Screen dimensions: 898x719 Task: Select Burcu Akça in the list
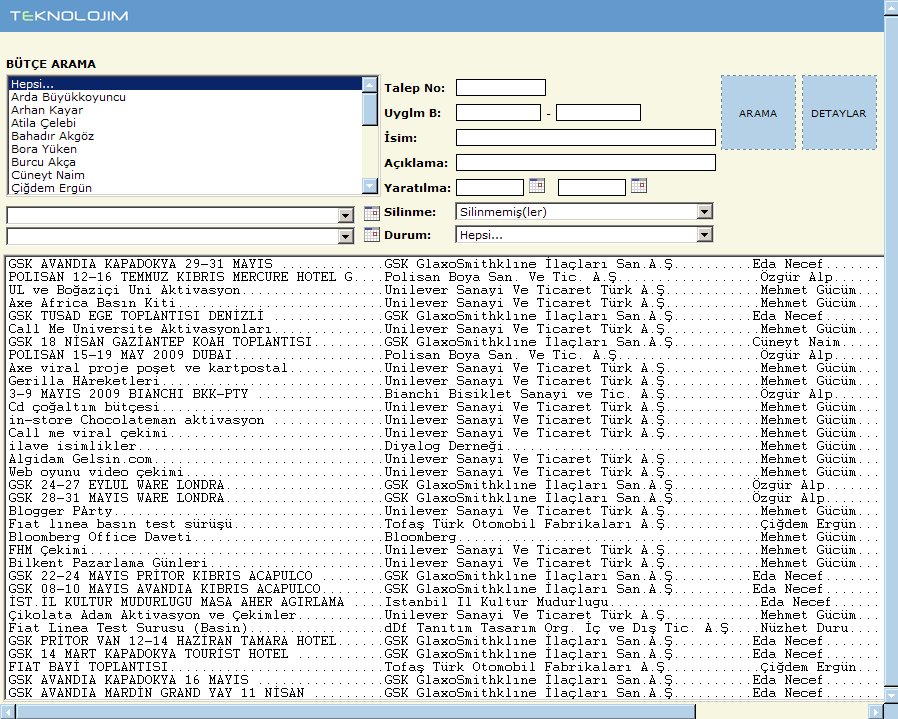click(186, 162)
